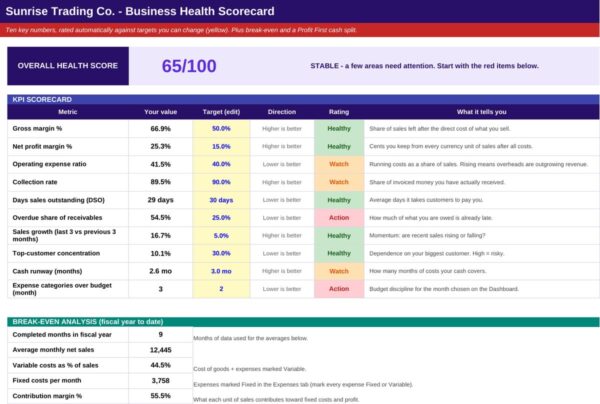
Task: Click Healthy rating for Gross margin
Action: [339, 129]
